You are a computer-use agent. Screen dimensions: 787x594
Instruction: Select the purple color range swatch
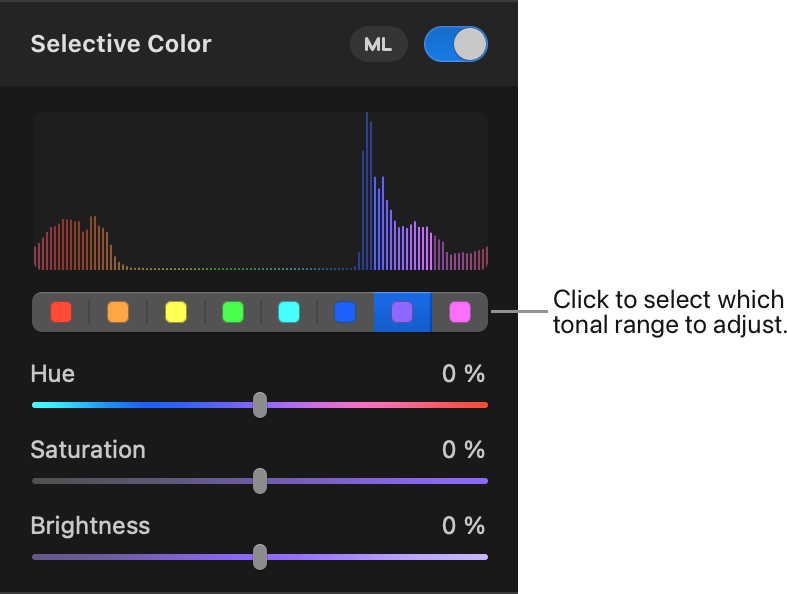(x=402, y=312)
